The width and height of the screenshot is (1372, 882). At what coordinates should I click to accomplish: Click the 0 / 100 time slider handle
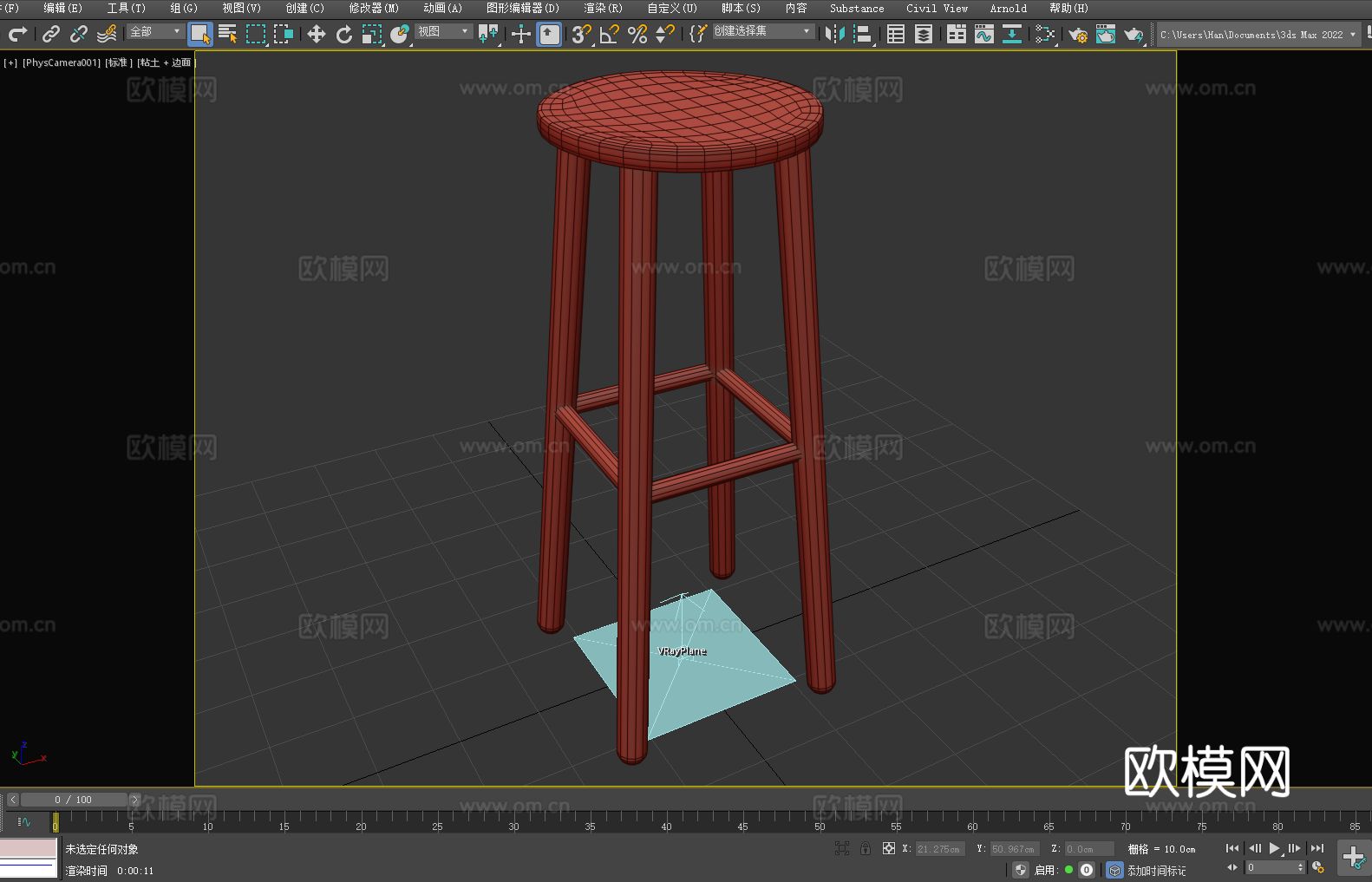pyautogui.click(x=74, y=800)
